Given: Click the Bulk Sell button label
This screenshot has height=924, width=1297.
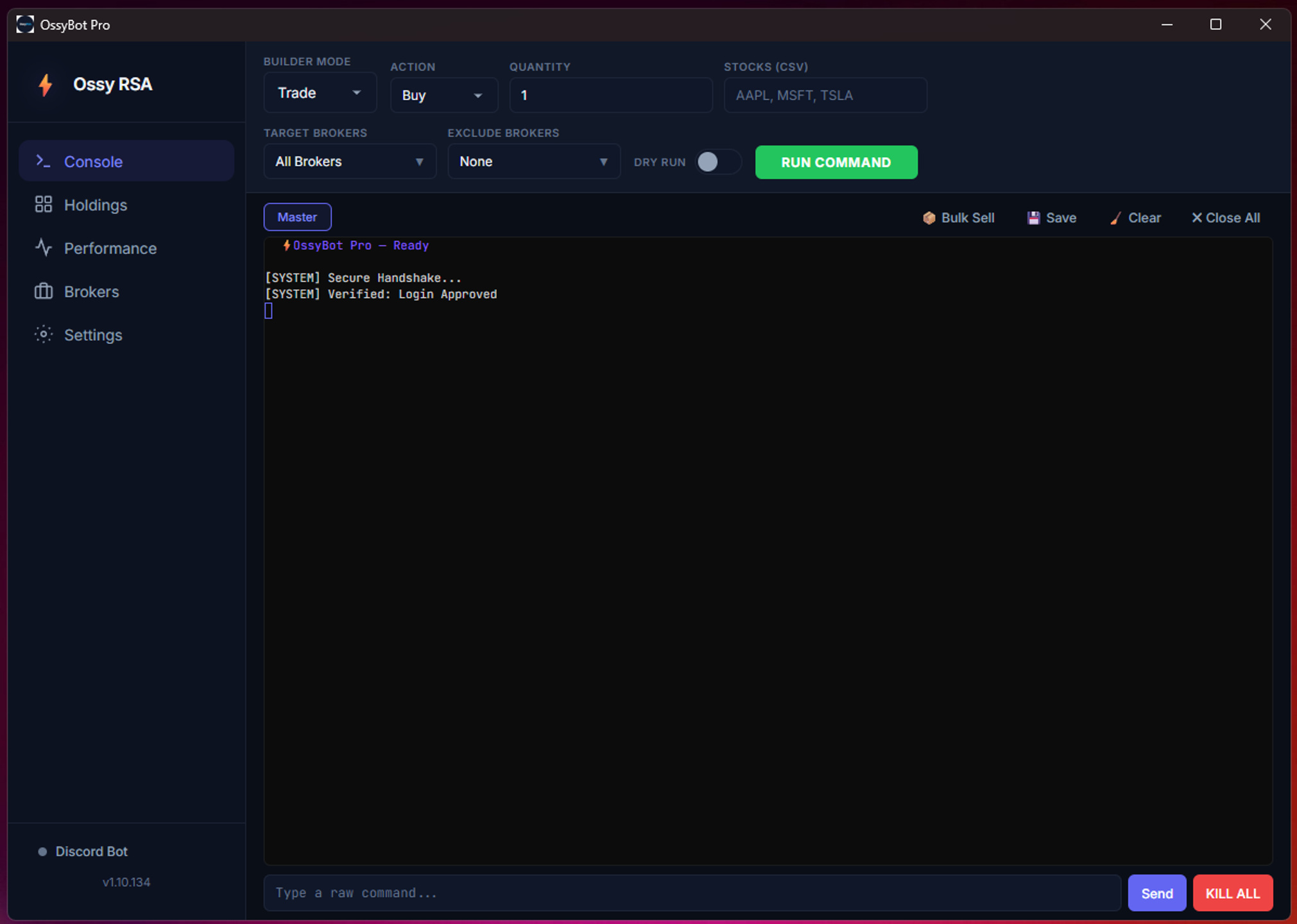Looking at the screenshot, I should coord(968,218).
